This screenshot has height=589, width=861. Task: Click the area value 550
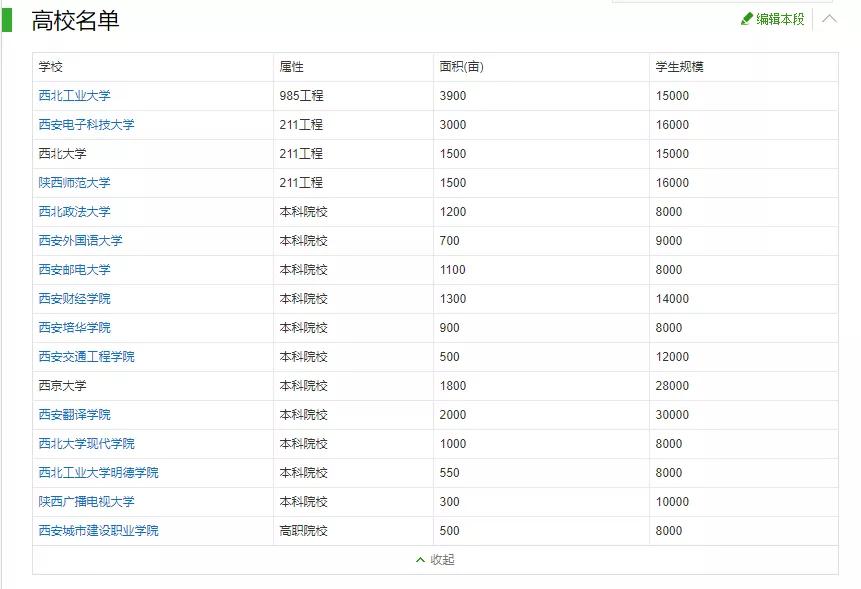[x=450, y=473]
